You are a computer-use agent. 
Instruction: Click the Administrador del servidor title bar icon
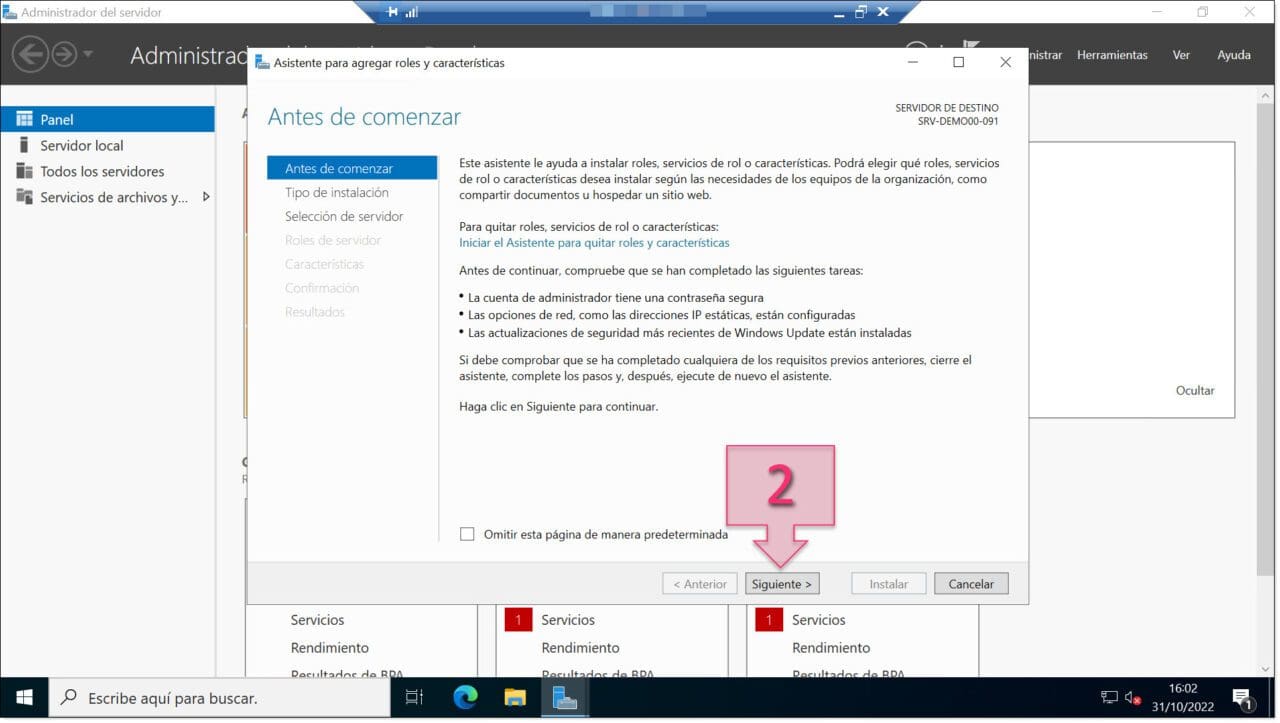pyautogui.click(x=9, y=12)
